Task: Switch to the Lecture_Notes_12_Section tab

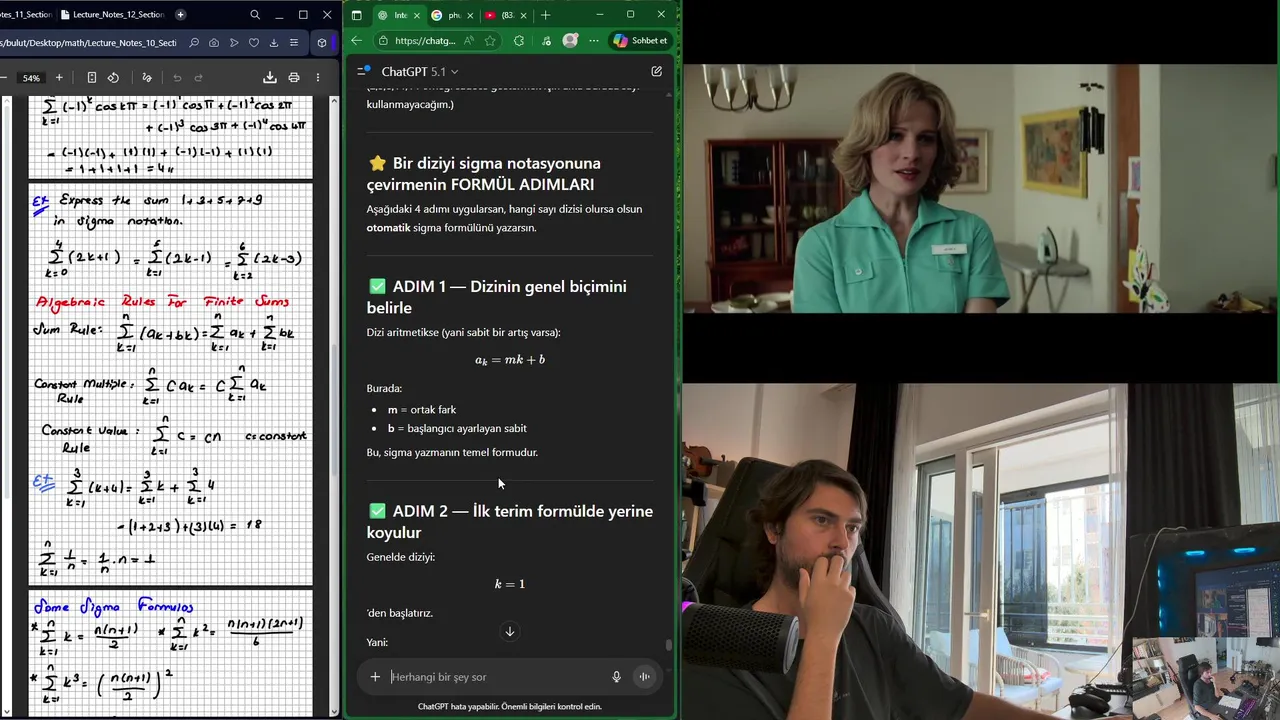Action: (112, 15)
